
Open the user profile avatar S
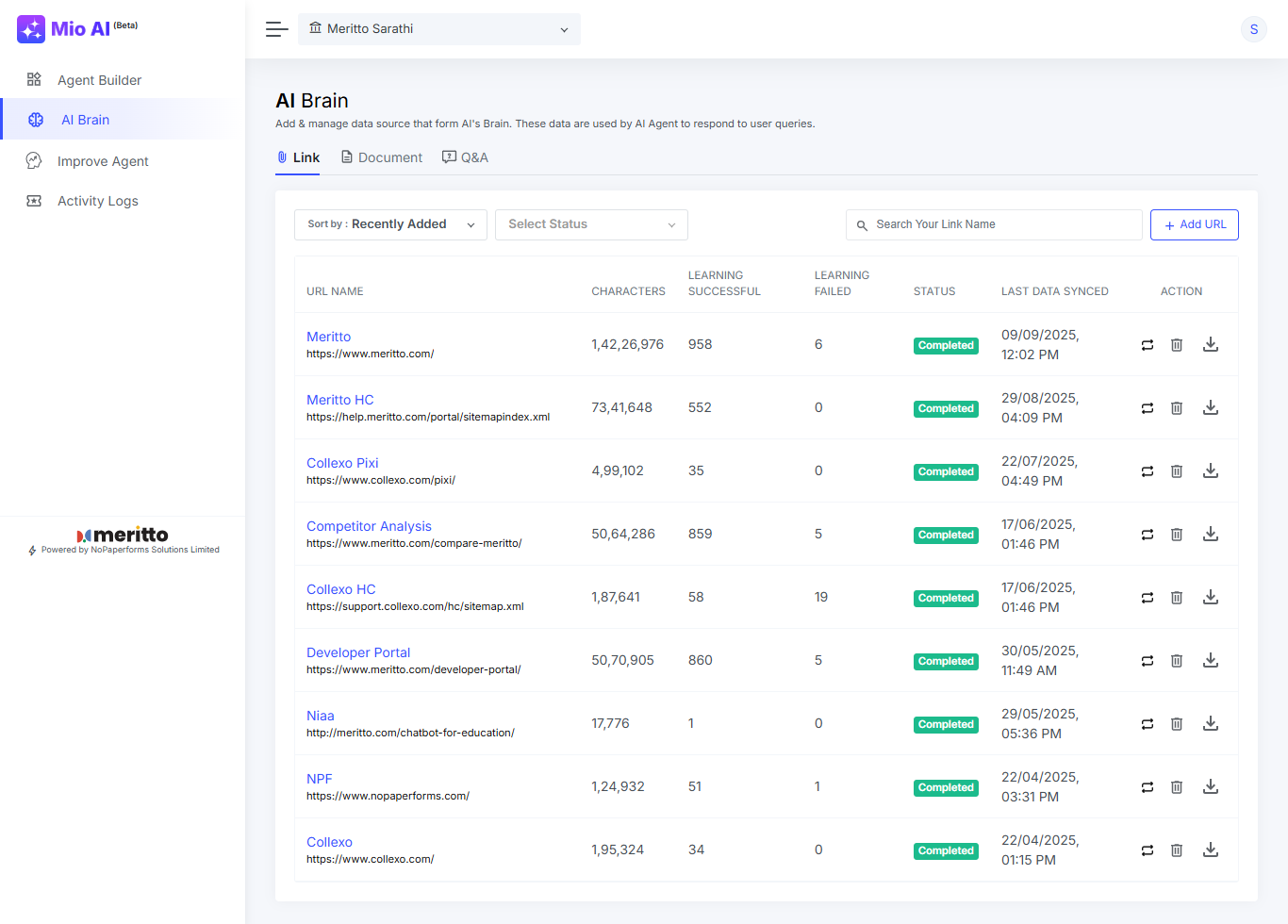click(x=1253, y=29)
